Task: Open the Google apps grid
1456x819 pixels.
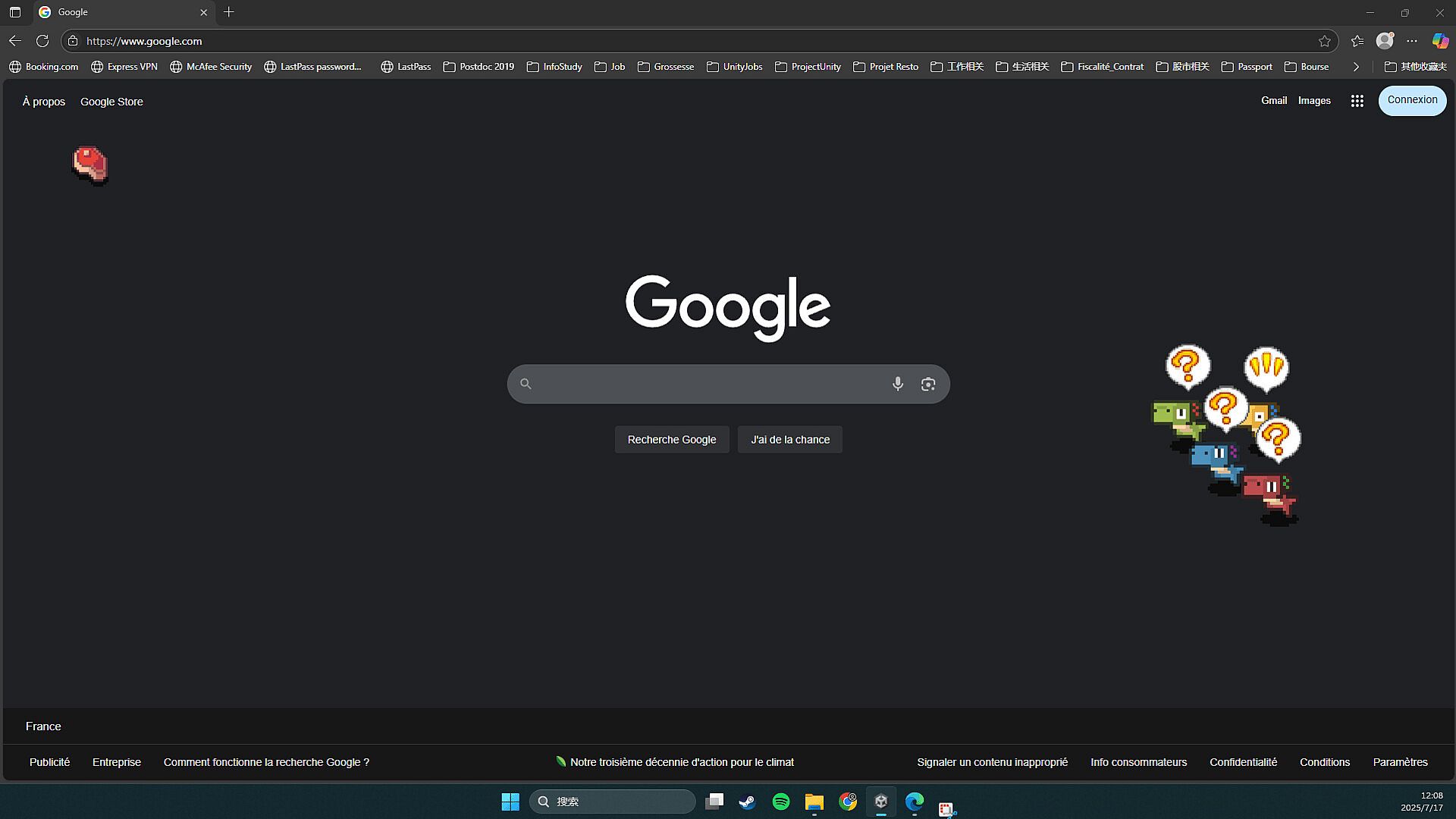Action: click(1357, 101)
